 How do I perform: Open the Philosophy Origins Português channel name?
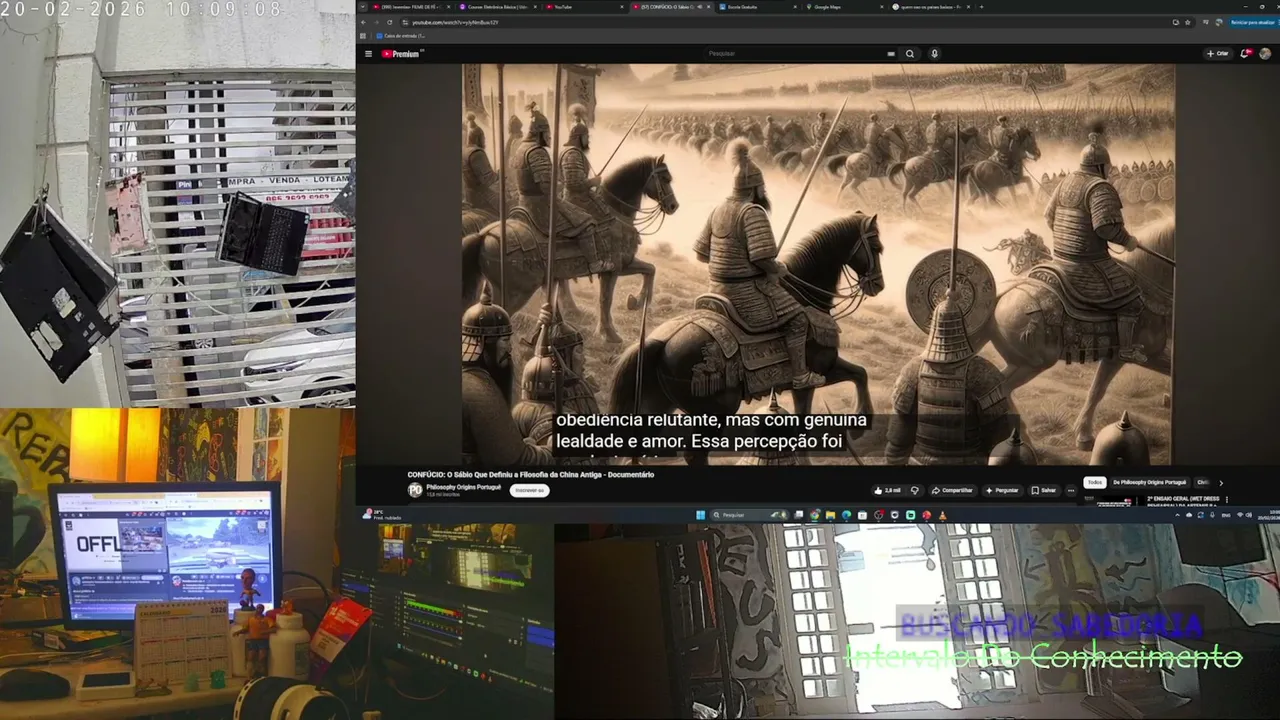[x=463, y=487]
